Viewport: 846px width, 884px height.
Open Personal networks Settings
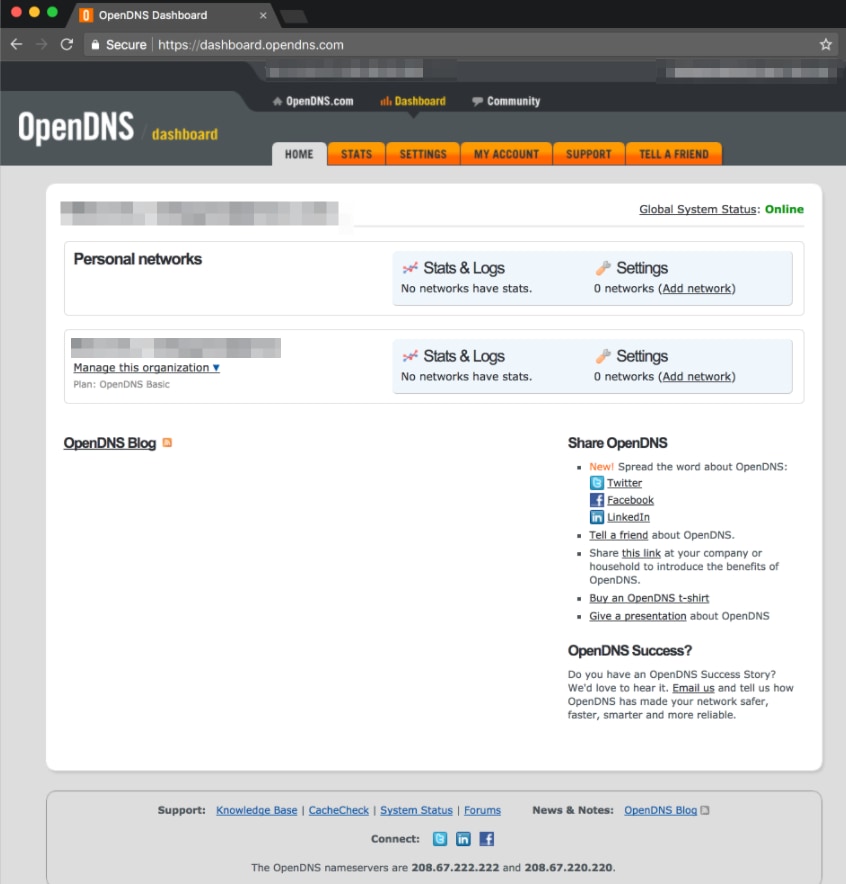click(642, 268)
